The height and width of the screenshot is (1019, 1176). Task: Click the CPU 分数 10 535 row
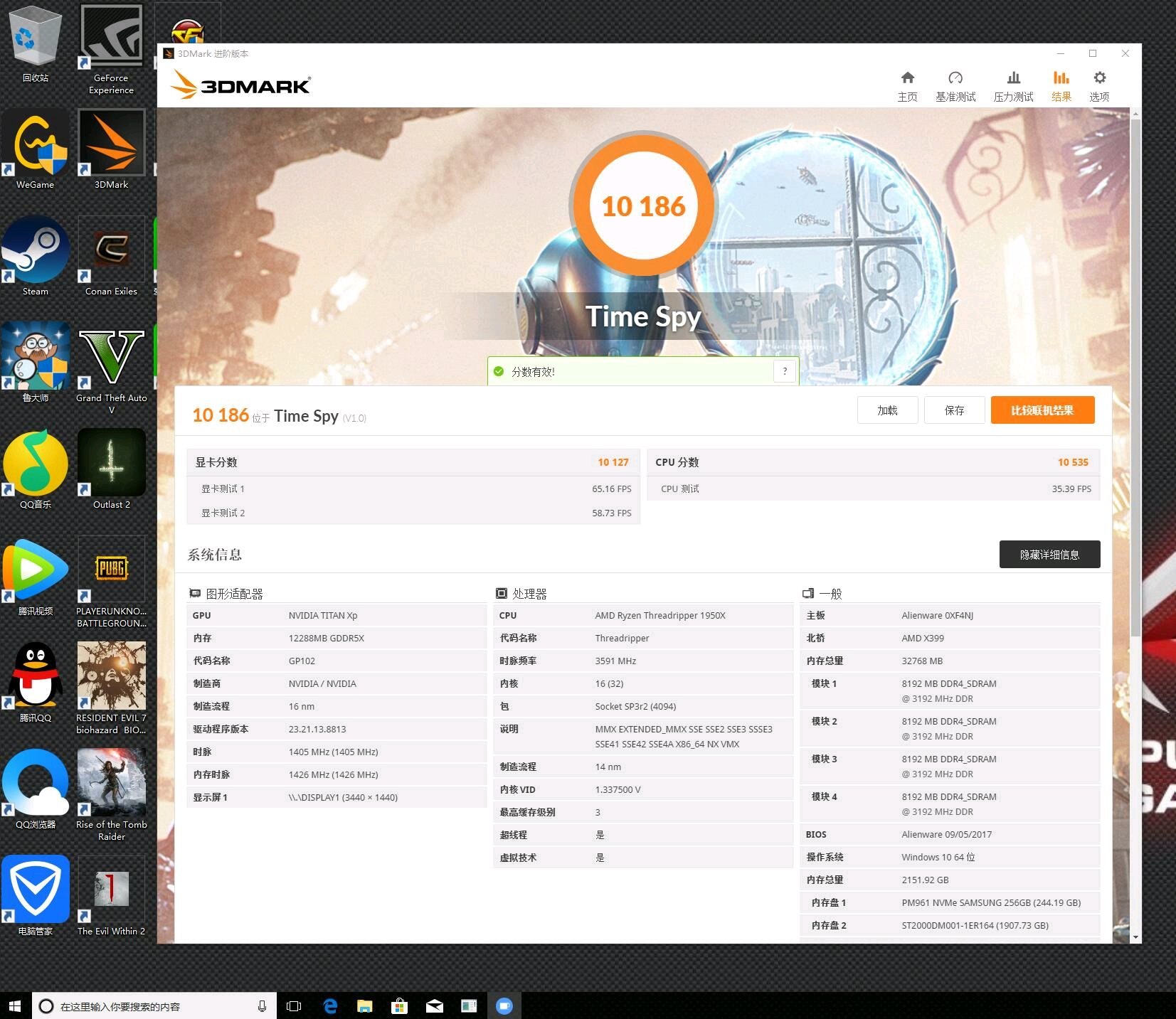pos(874,462)
